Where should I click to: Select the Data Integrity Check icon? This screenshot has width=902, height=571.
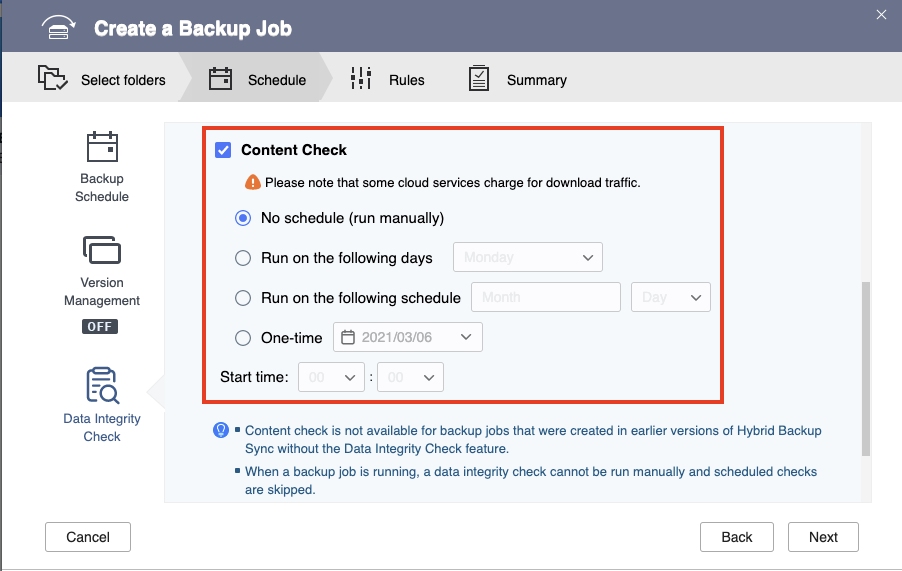pos(102,386)
